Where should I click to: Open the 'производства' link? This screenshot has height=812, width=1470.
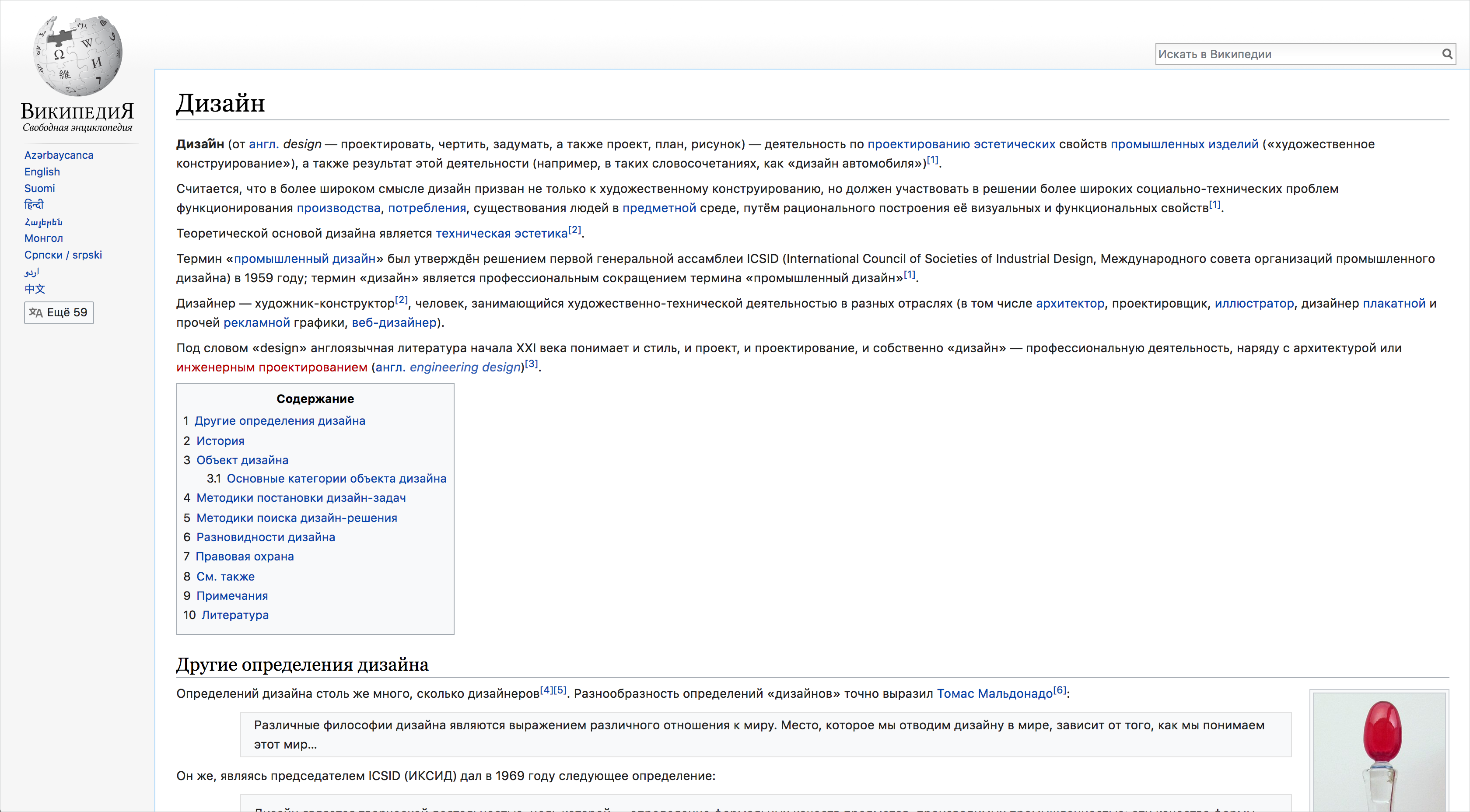click(x=338, y=208)
